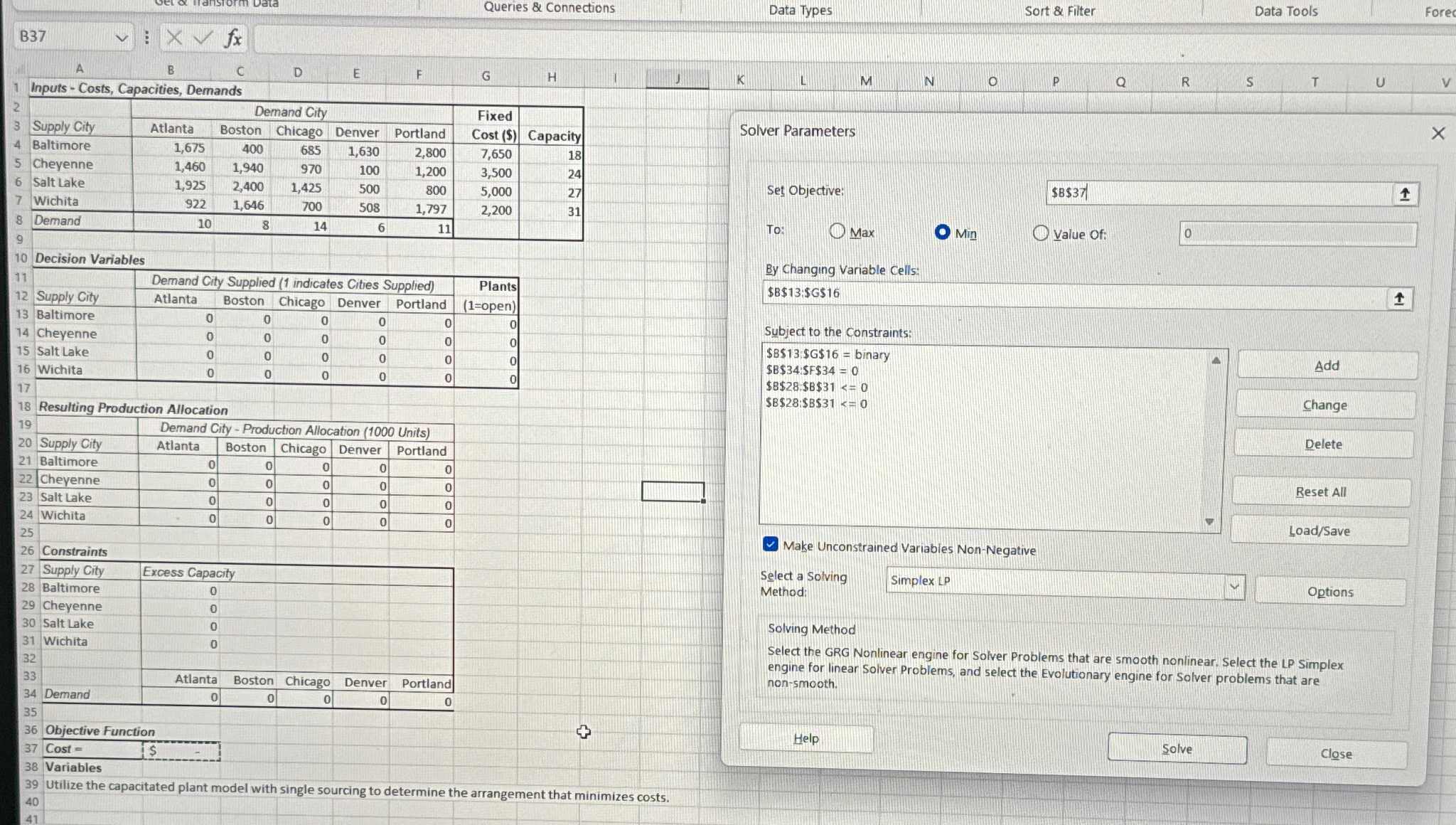Select the Min radio button
This screenshot has width=1456, height=825.
tap(942, 232)
